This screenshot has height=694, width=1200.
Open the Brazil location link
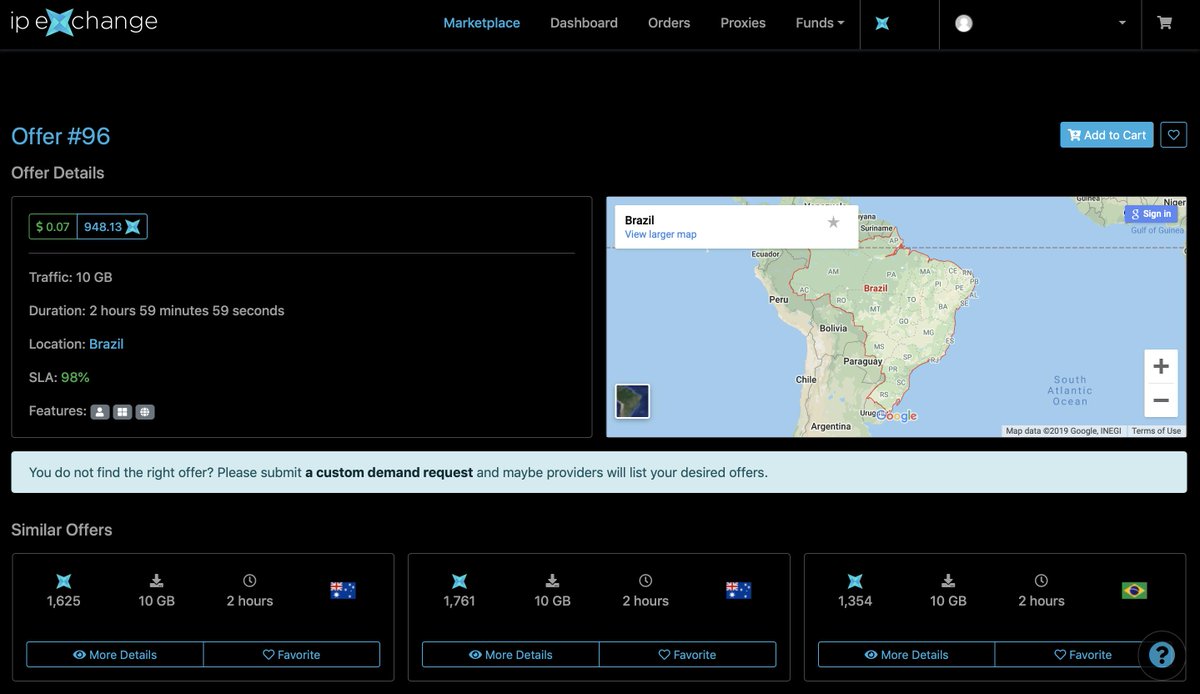(x=106, y=344)
